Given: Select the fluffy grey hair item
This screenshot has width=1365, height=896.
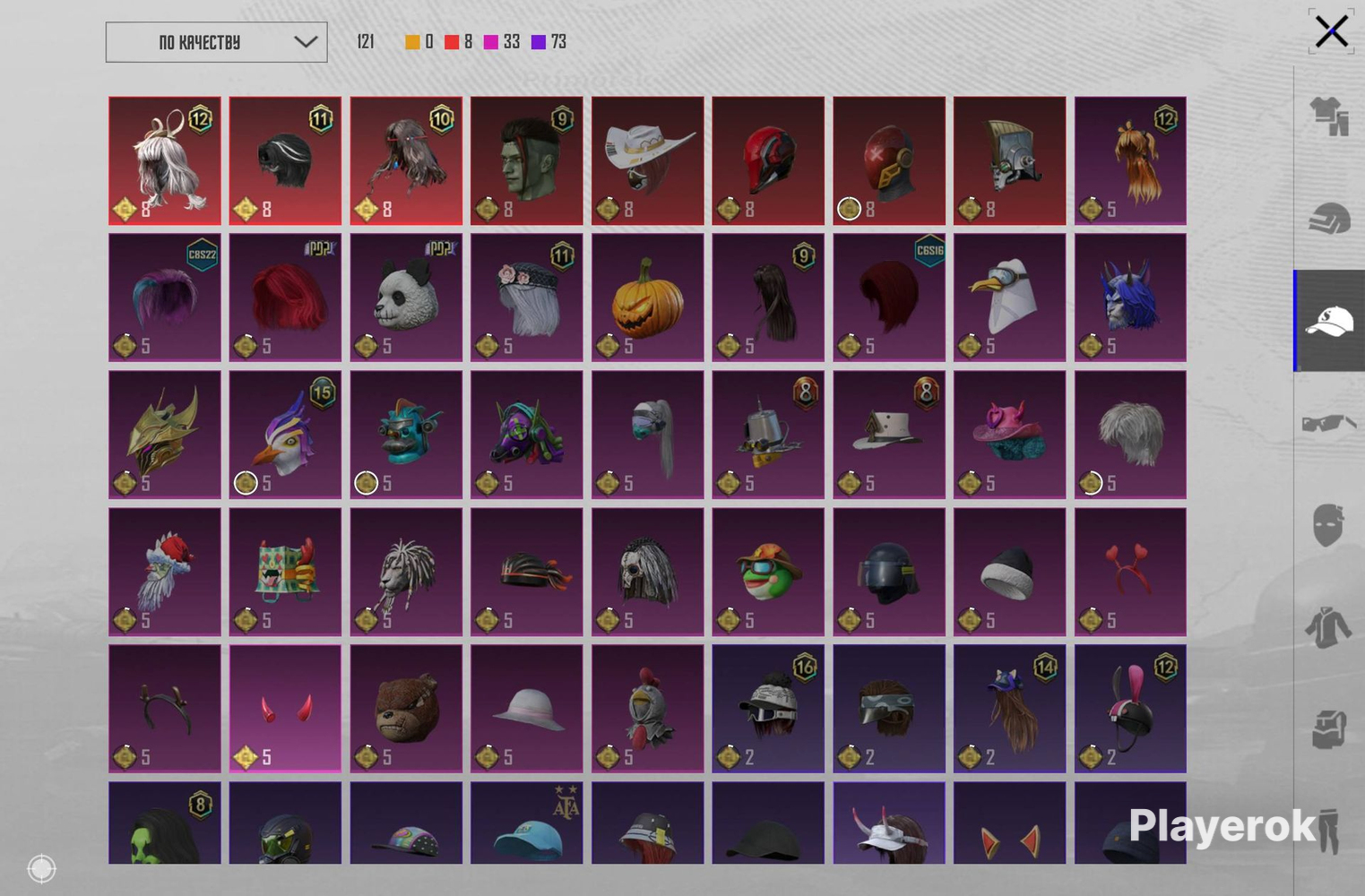Looking at the screenshot, I should [1130, 435].
